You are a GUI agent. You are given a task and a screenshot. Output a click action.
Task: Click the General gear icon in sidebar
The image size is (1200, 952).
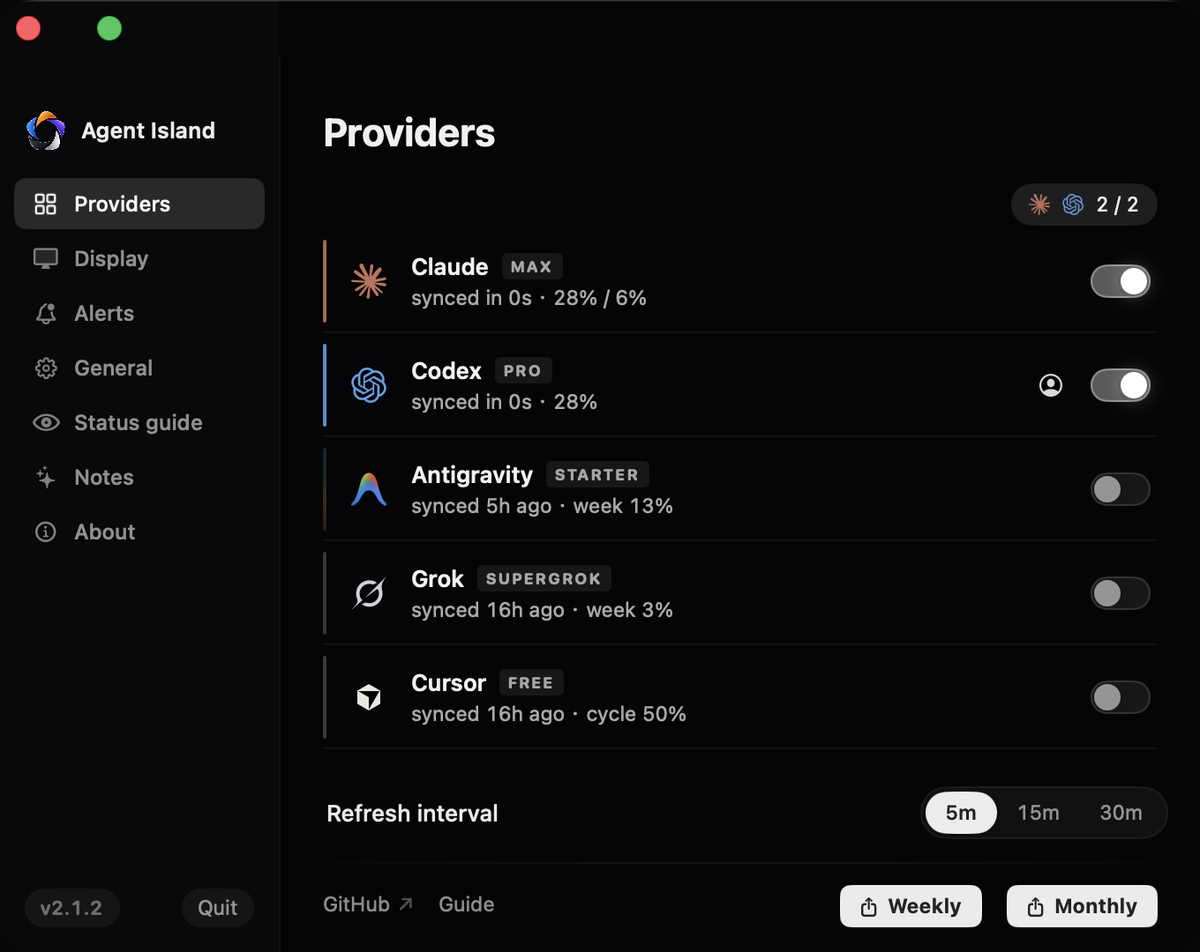45,368
